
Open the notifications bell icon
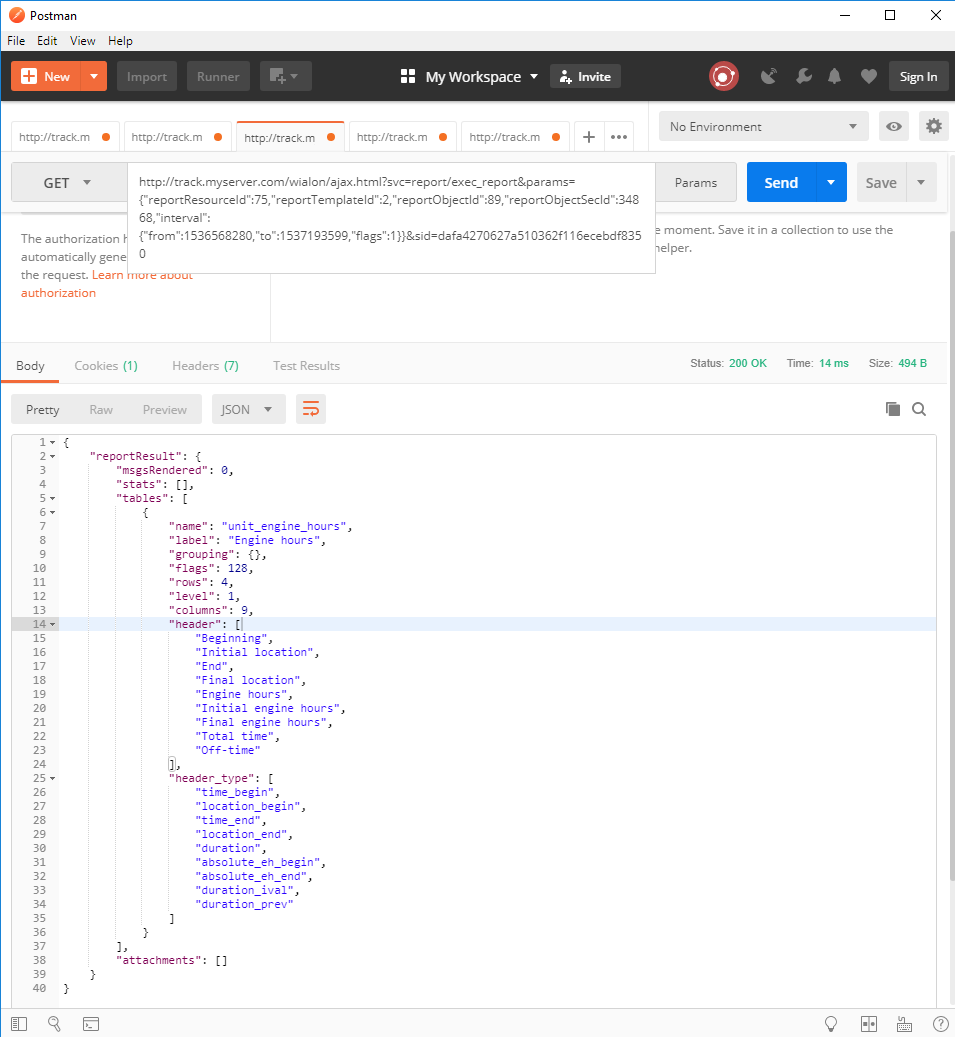coord(835,76)
